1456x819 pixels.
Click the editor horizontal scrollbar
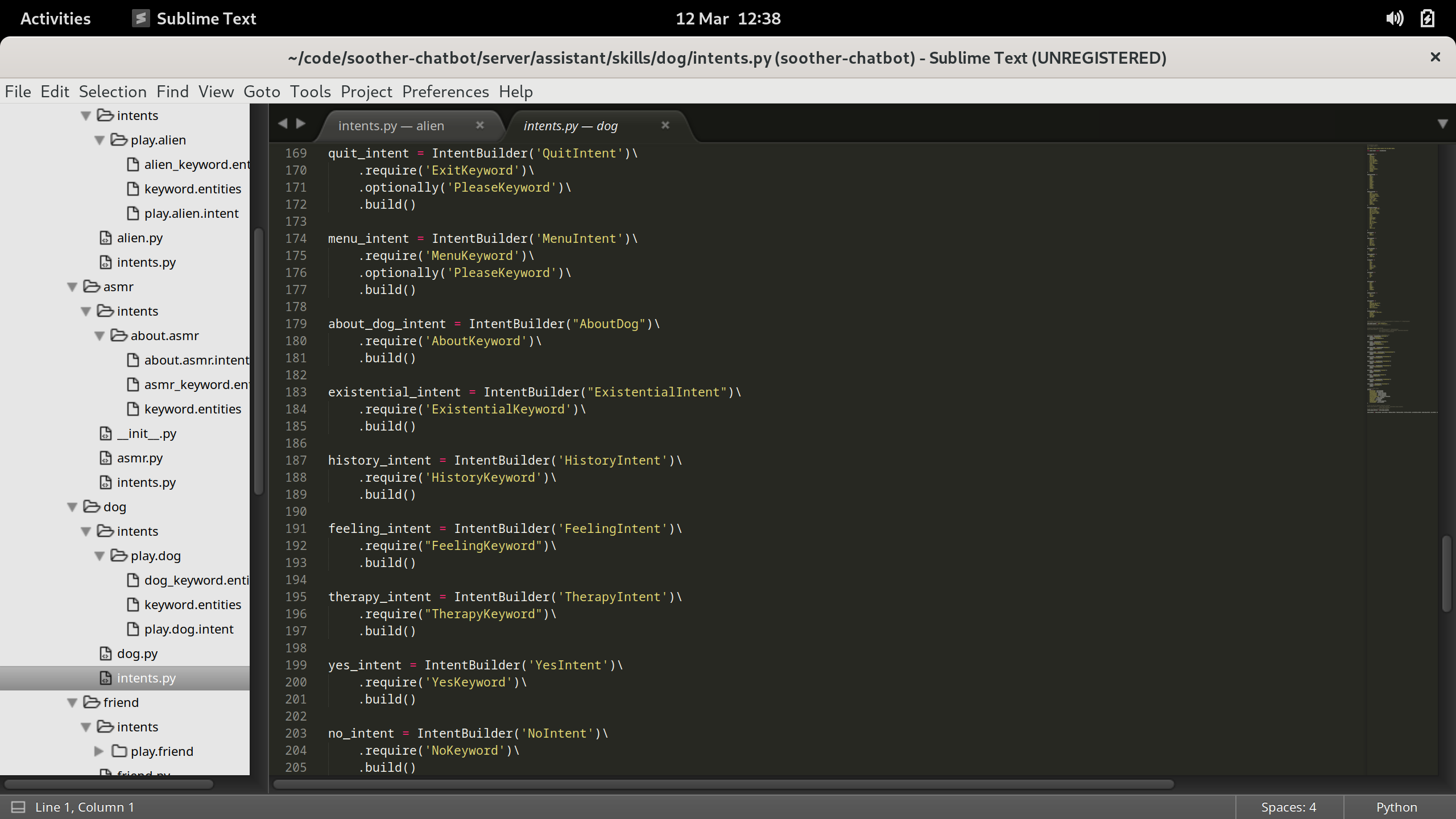(722, 784)
